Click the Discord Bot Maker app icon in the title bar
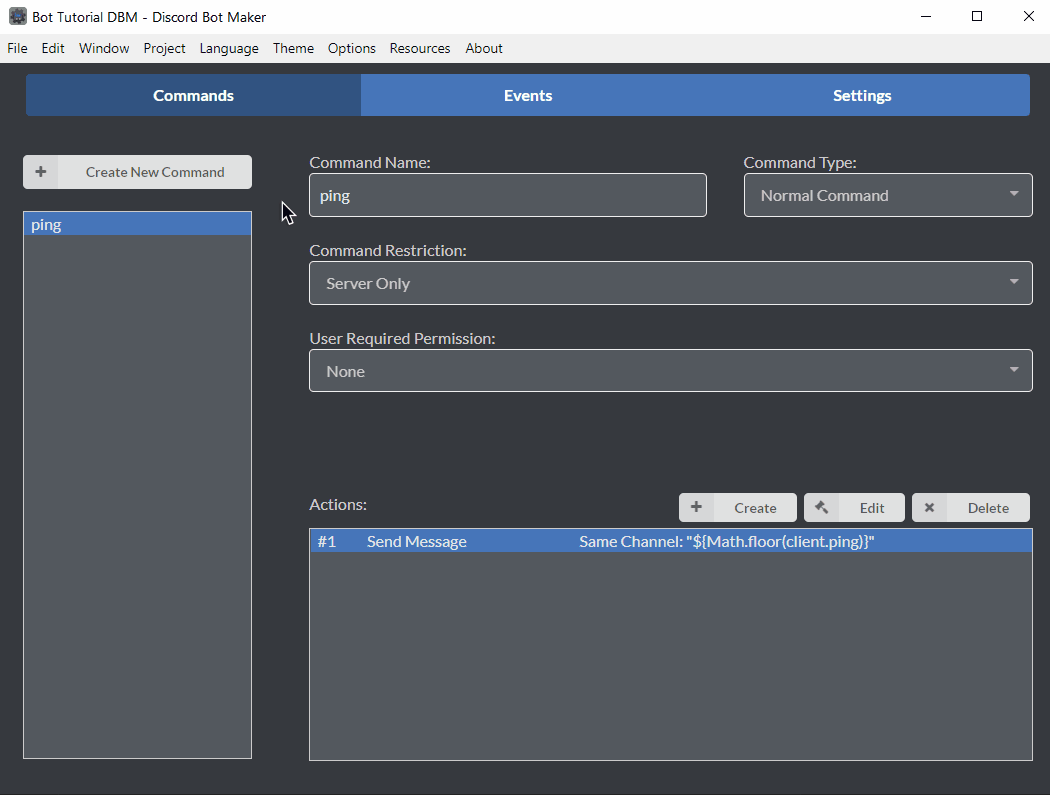This screenshot has width=1050, height=795. (17, 17)
